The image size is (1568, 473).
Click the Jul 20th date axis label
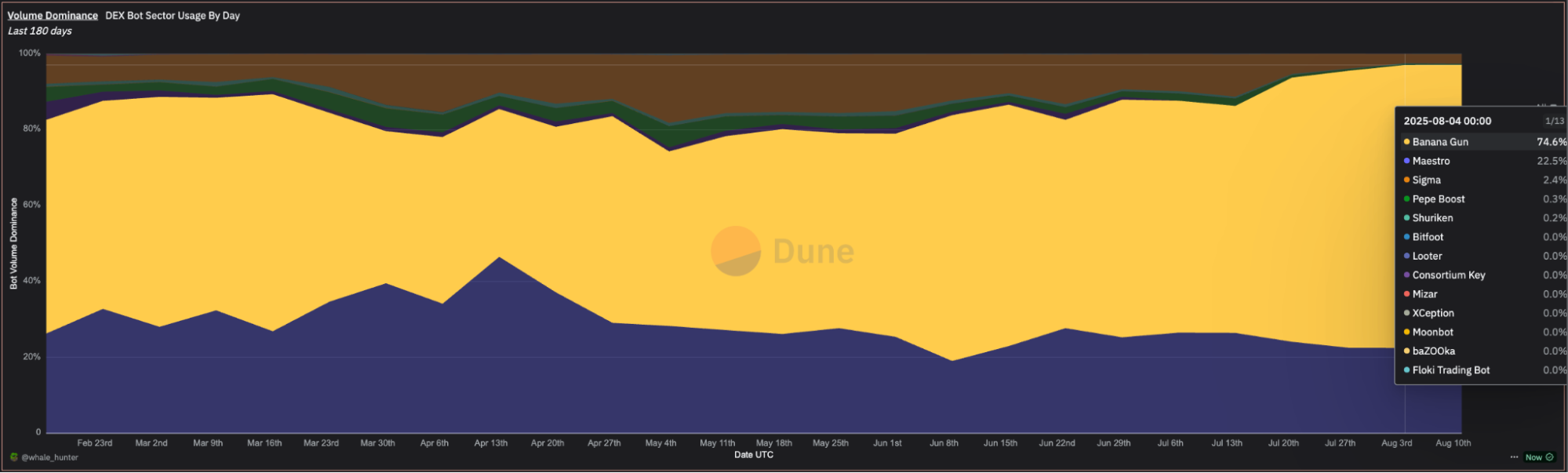(1283, 443)
